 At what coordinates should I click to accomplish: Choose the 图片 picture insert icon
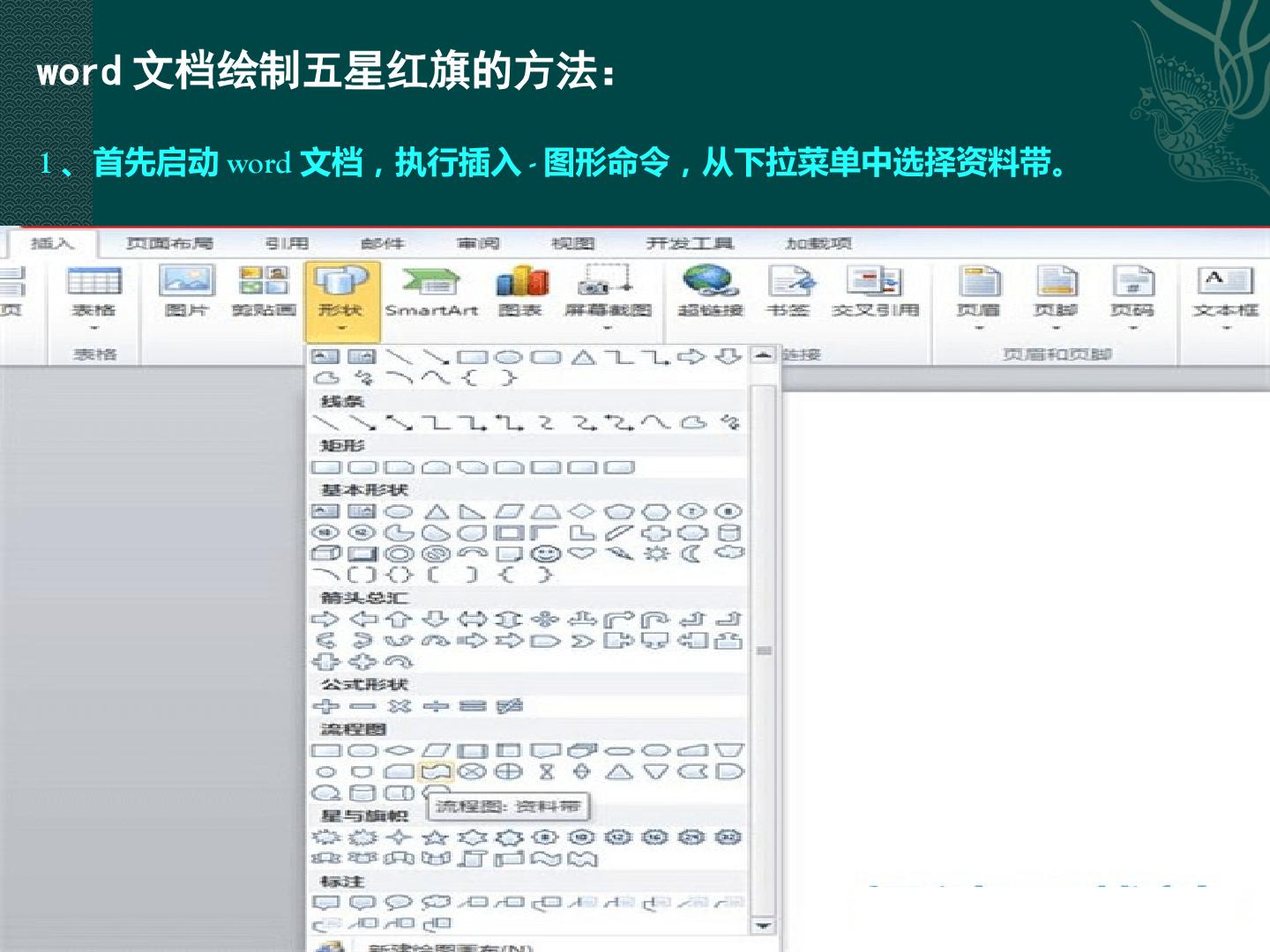[x=186, y=293]
